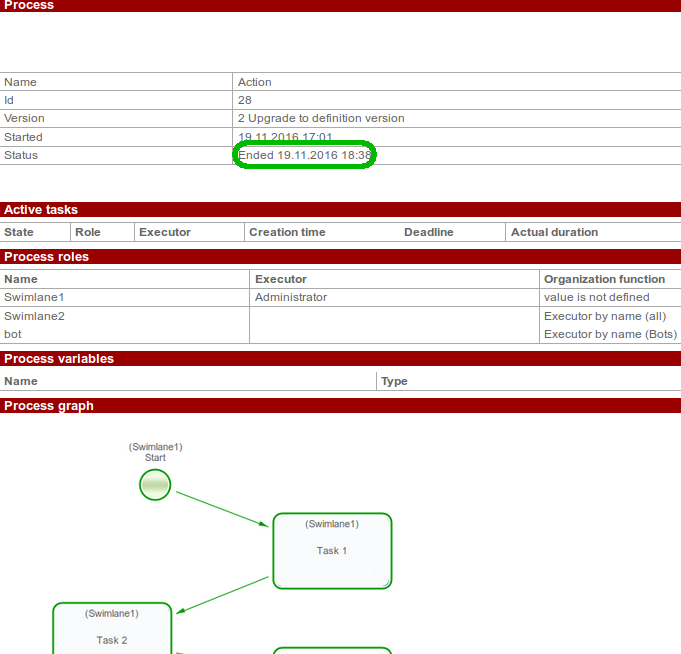Click the partially visible node below Task 1
The width and height of the screenshot is (681, 654).
click(x=332, y=650)
